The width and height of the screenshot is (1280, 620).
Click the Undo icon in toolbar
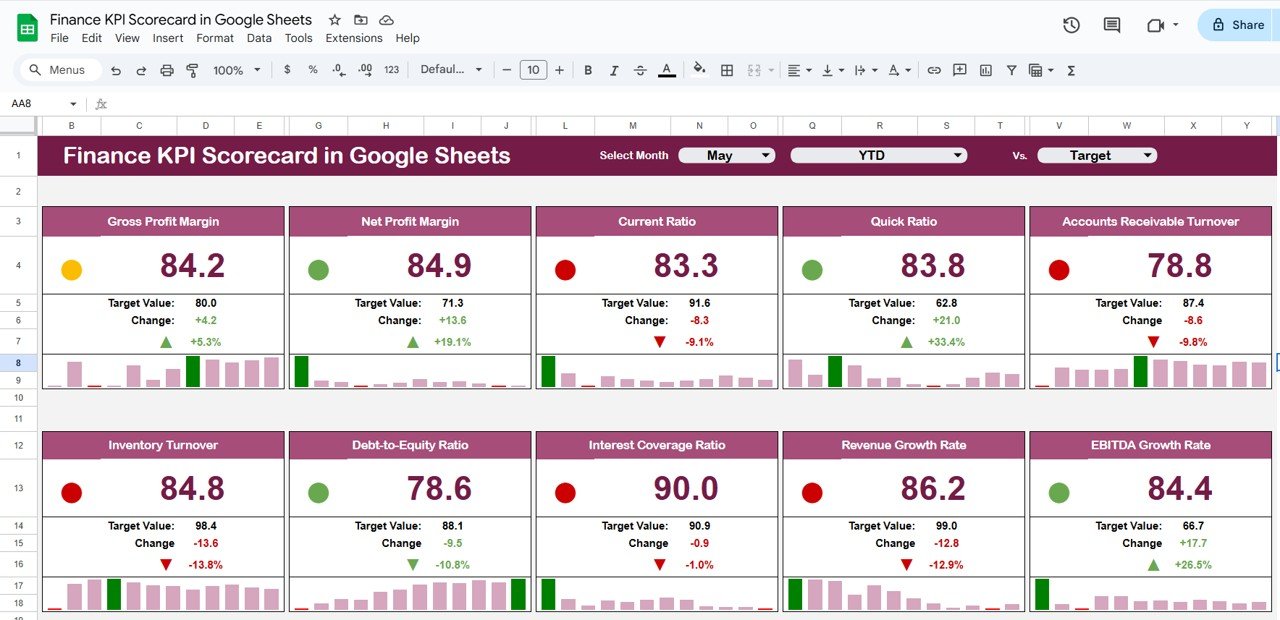(116, 70)
